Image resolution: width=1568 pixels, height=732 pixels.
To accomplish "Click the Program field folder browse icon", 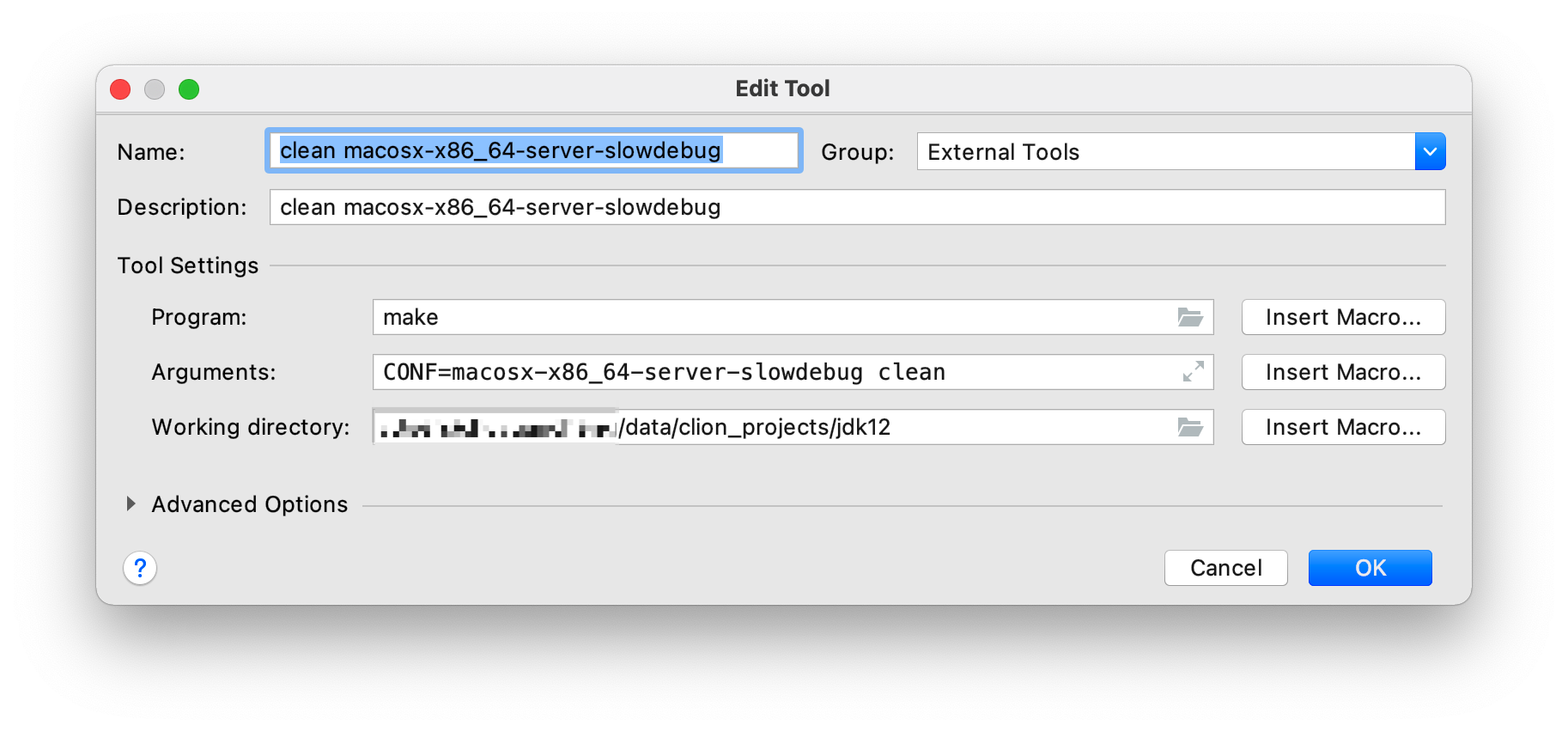I will click(1190, 317).
